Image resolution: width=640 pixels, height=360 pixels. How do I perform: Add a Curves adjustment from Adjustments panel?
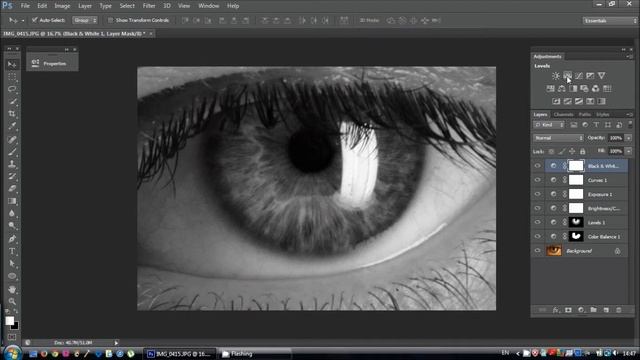pyautogui.click(x=579, y=76)
